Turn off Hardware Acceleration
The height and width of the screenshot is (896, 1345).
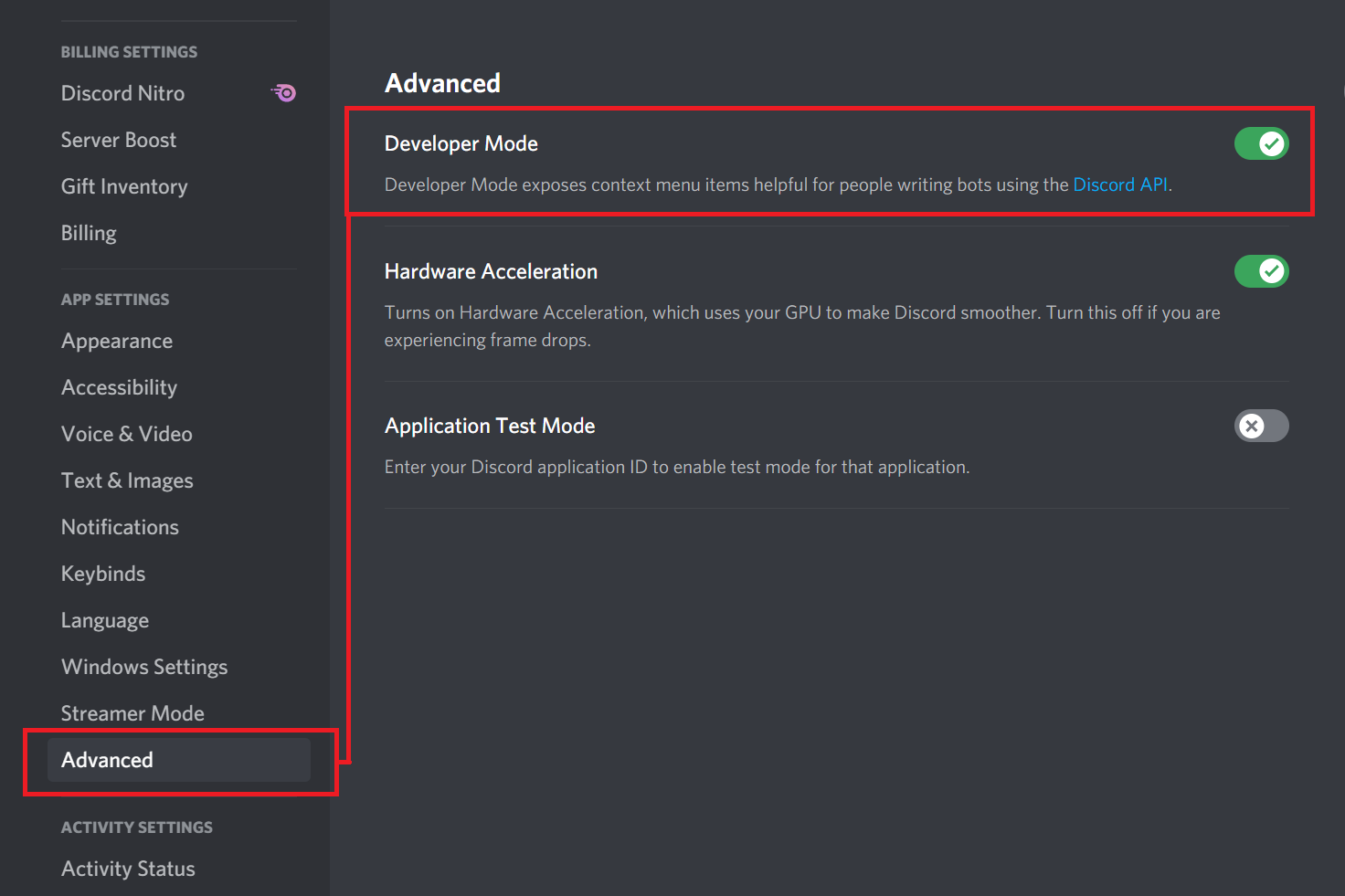click(1262, 270)
